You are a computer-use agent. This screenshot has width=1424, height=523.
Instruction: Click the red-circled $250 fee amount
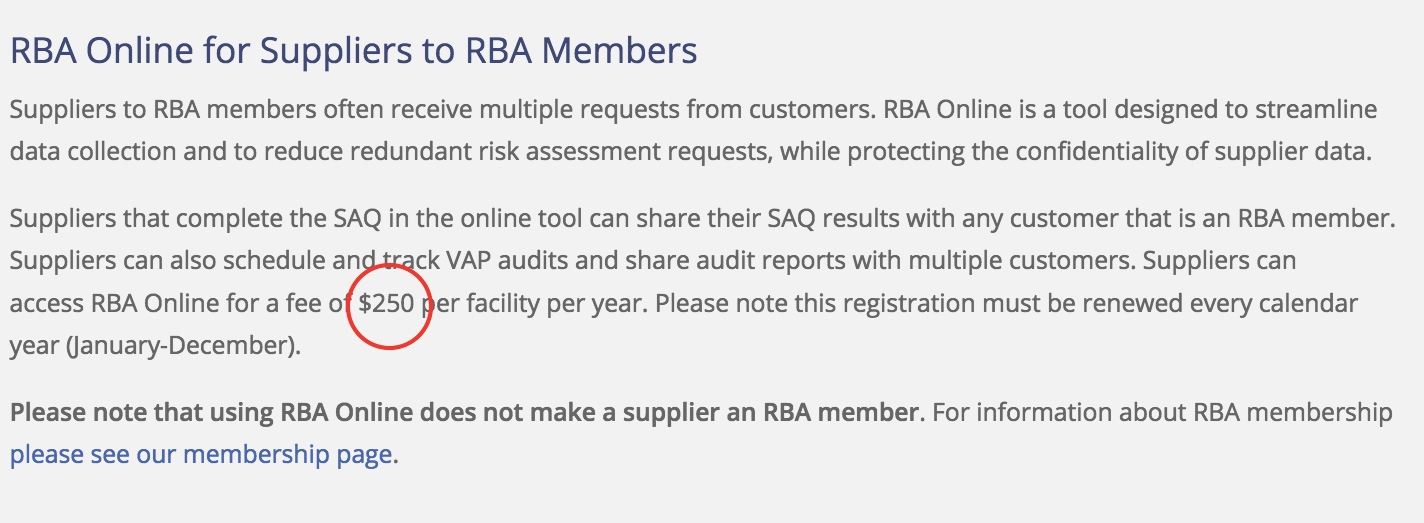coord(387,303)
